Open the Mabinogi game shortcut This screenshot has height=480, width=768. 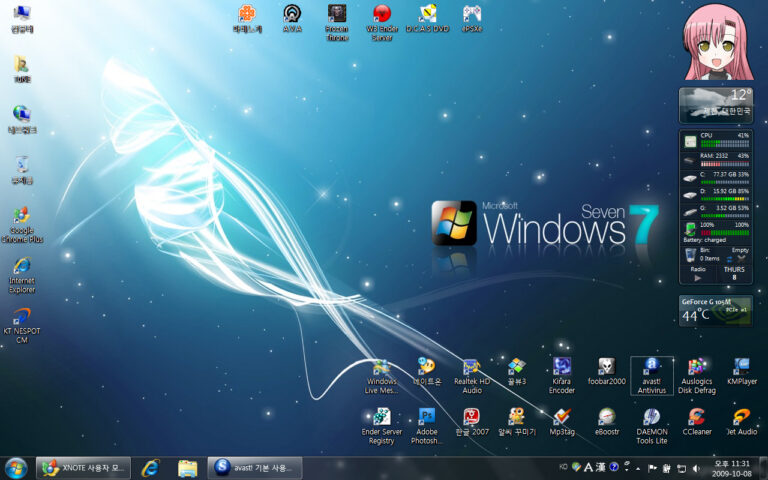pos(247,19)
